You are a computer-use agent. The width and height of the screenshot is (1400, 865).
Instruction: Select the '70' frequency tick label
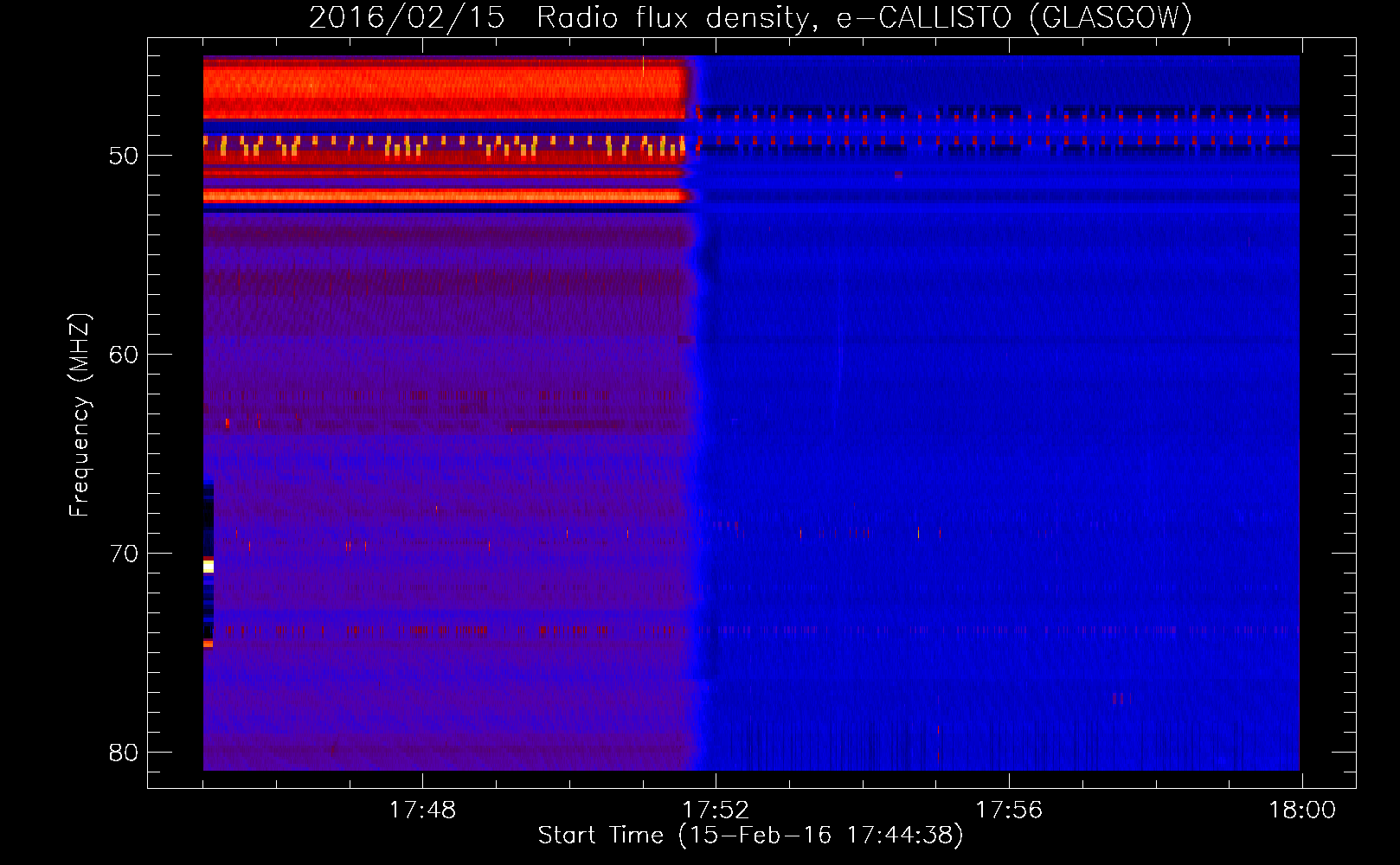[124, 554]
